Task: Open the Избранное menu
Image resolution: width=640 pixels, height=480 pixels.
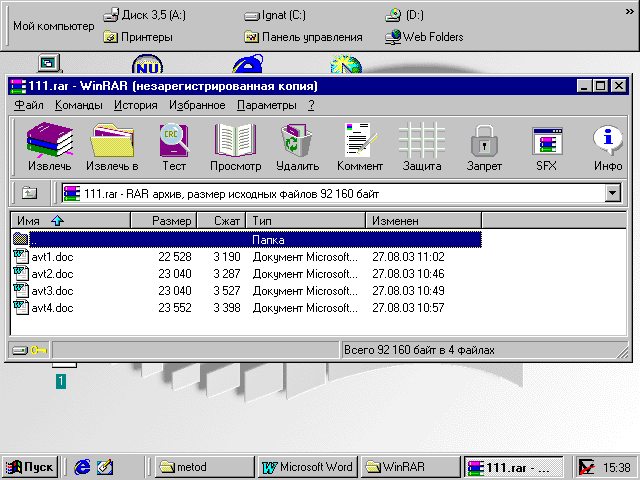Action: [197, 105]
